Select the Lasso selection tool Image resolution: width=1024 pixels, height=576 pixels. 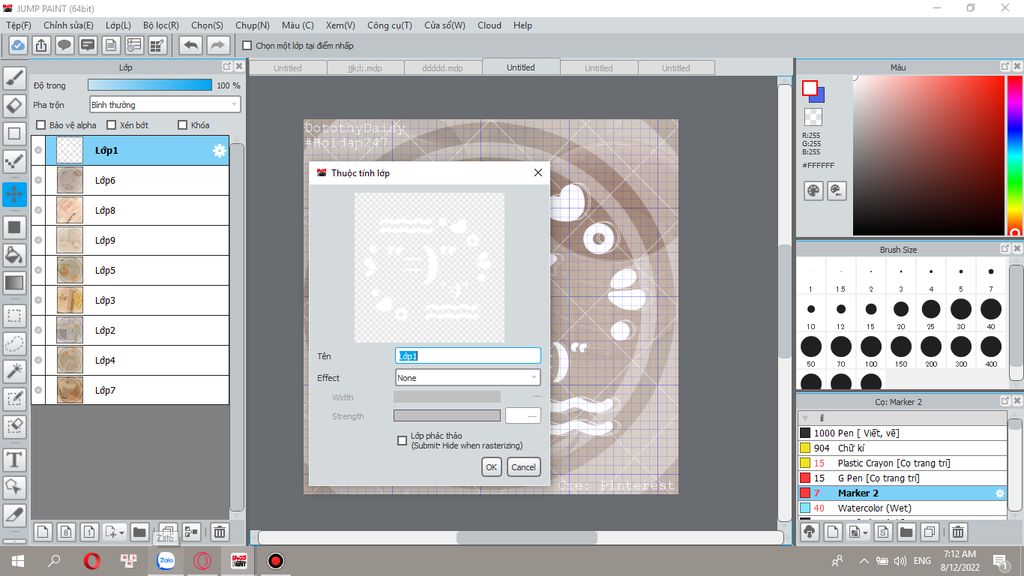pyautogui.click(x=14, y=344)
